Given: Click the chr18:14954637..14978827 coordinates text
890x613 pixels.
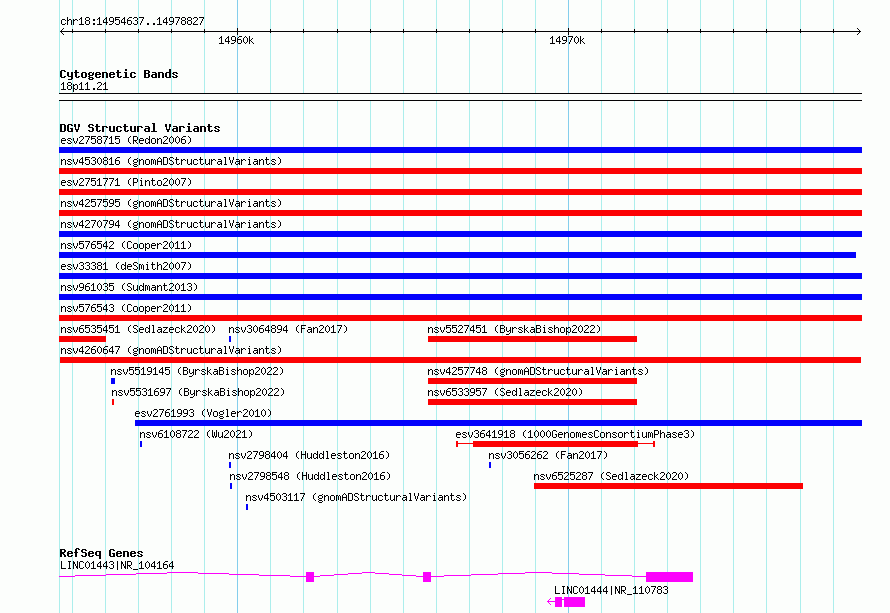Looking at the screenshot, I should [132, 21].
